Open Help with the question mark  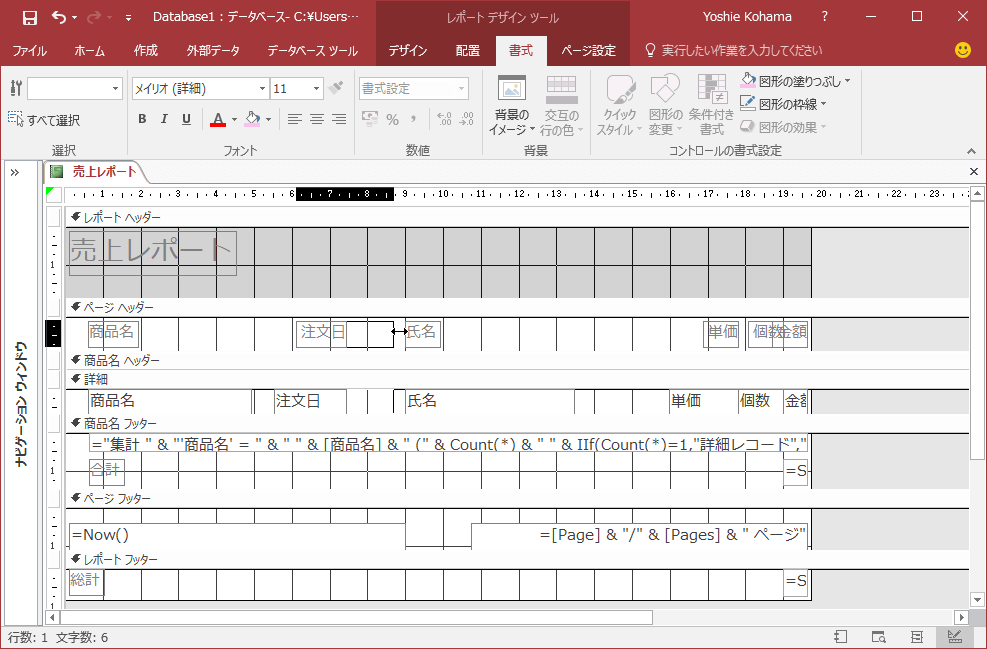click(825, 17)
